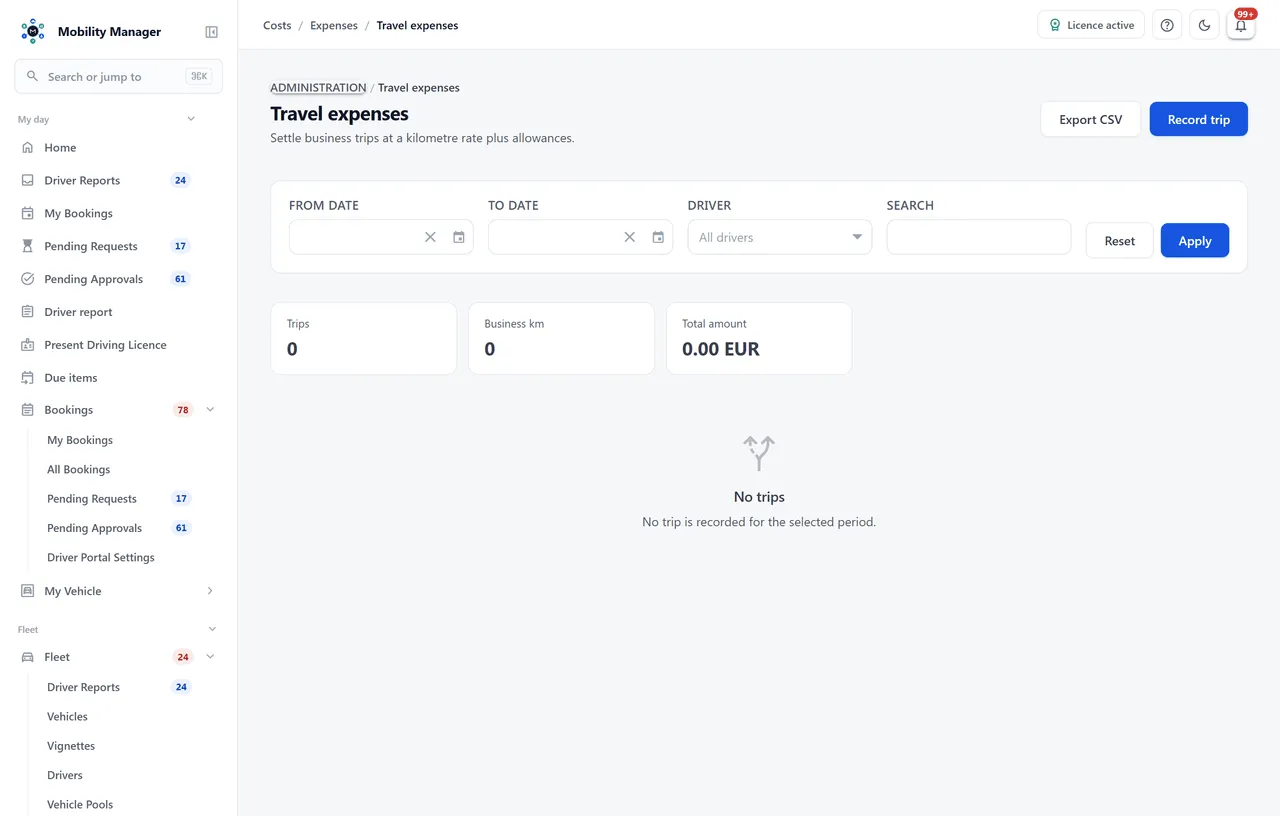Open Vehicles in Fleet menu
Viewport: 1280px width, 816px height.
pyautogui.click(x=67, y=716)
